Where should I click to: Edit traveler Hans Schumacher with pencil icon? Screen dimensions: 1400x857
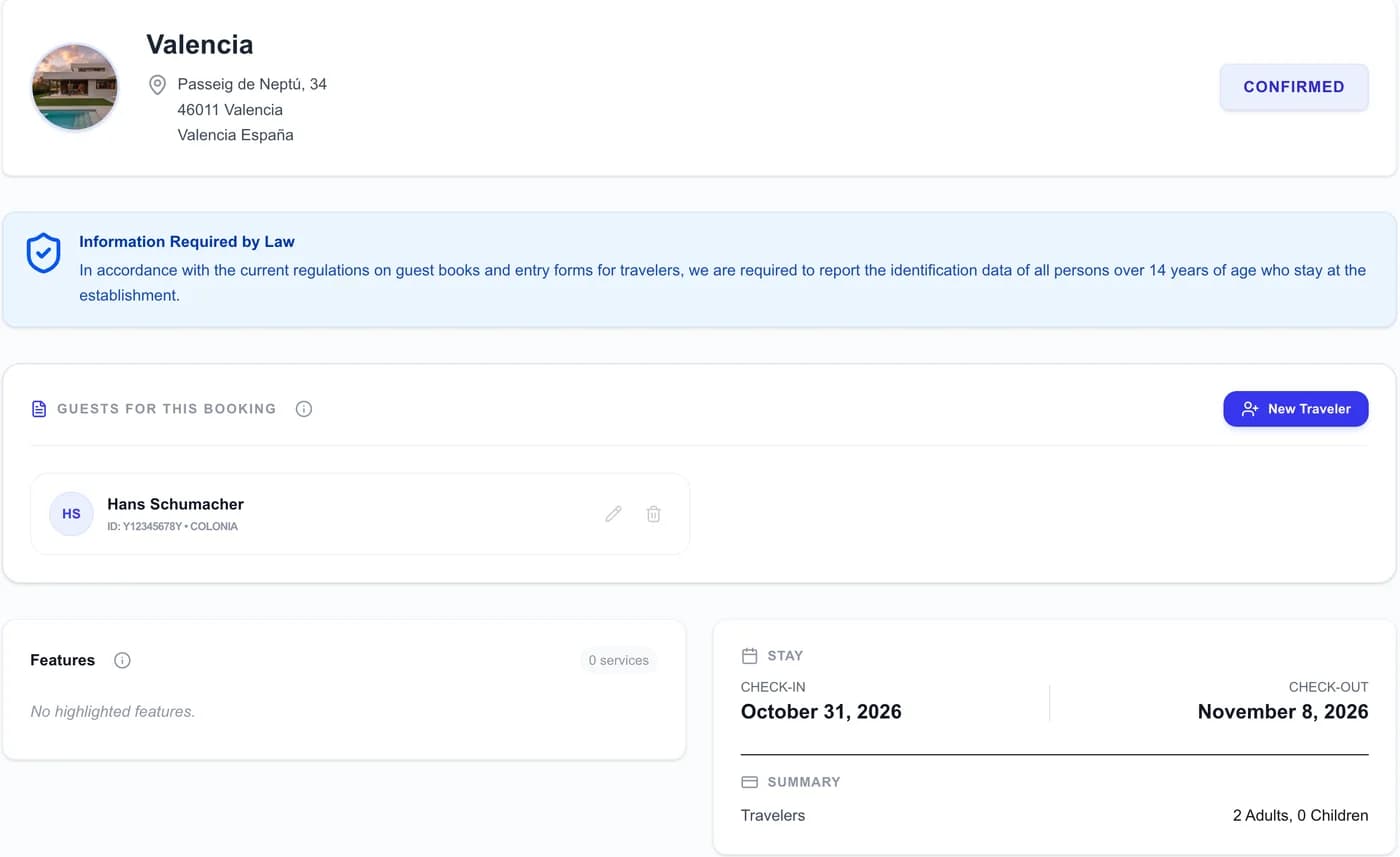tap(613, 514)
